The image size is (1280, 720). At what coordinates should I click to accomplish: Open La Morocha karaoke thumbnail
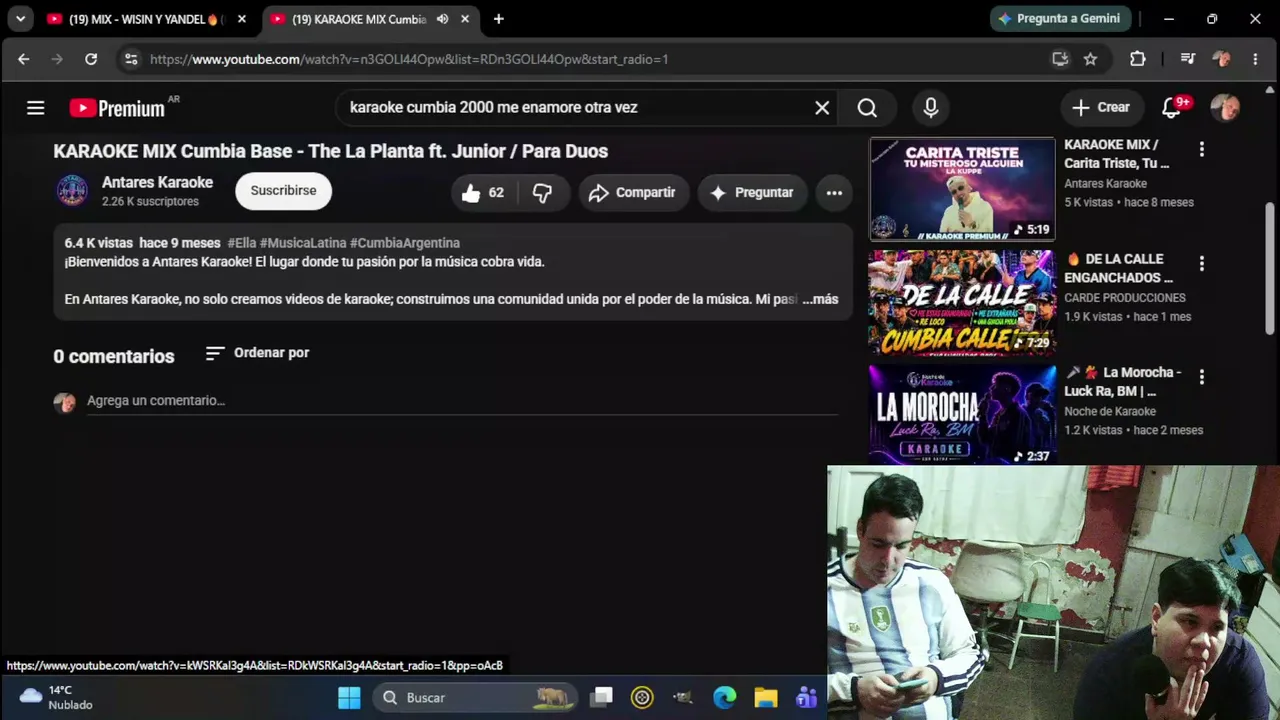(x=962, y=415)
